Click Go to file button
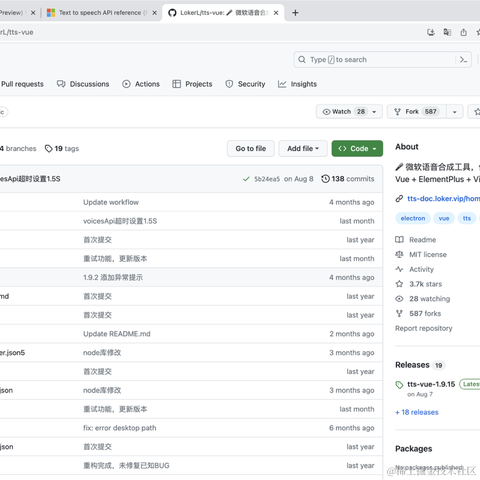Screen dimensions: 480x480 pyautogui.click(x=251, y=149)
